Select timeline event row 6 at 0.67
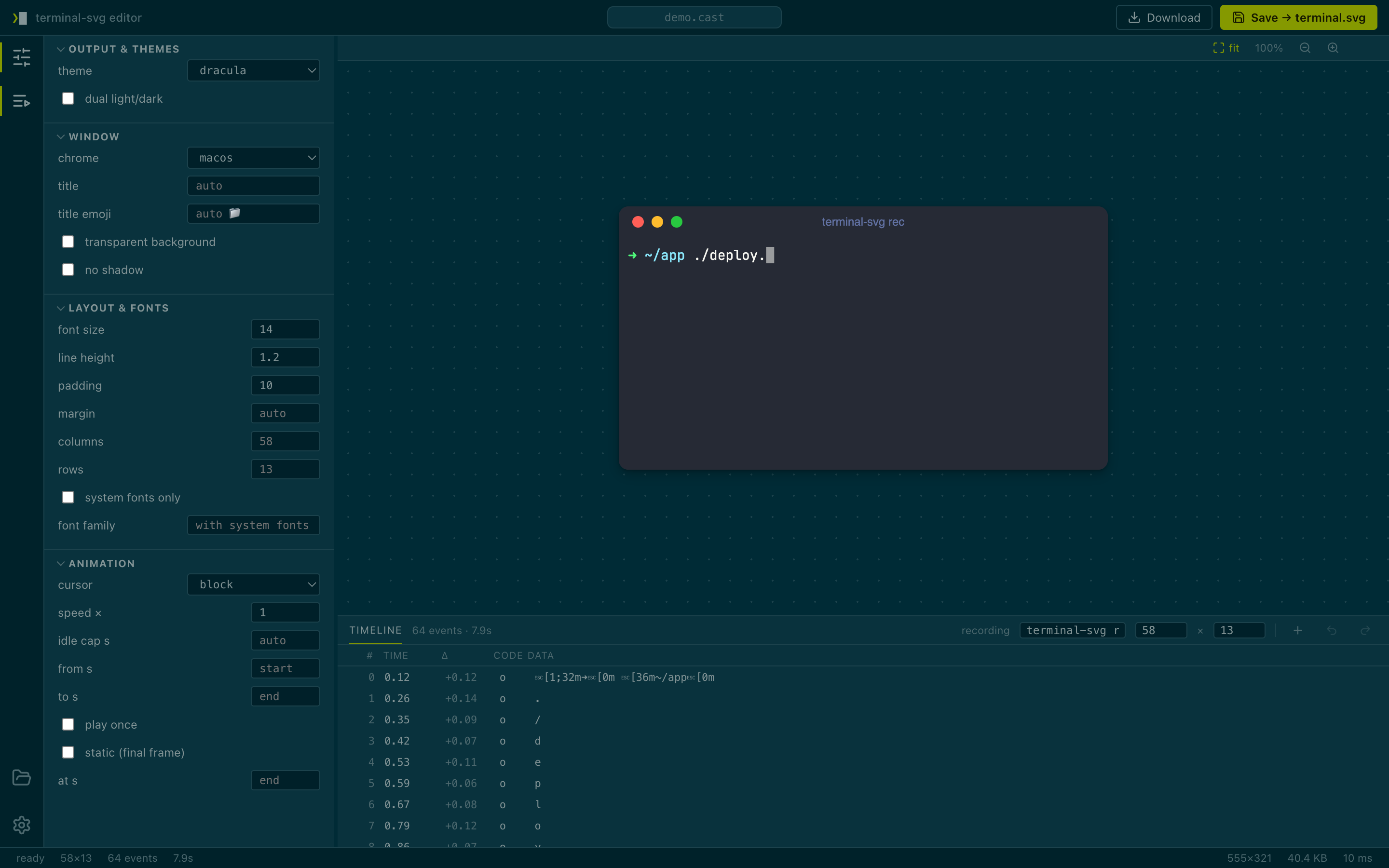The image size is (1389, 868). [x=863, y=805]
